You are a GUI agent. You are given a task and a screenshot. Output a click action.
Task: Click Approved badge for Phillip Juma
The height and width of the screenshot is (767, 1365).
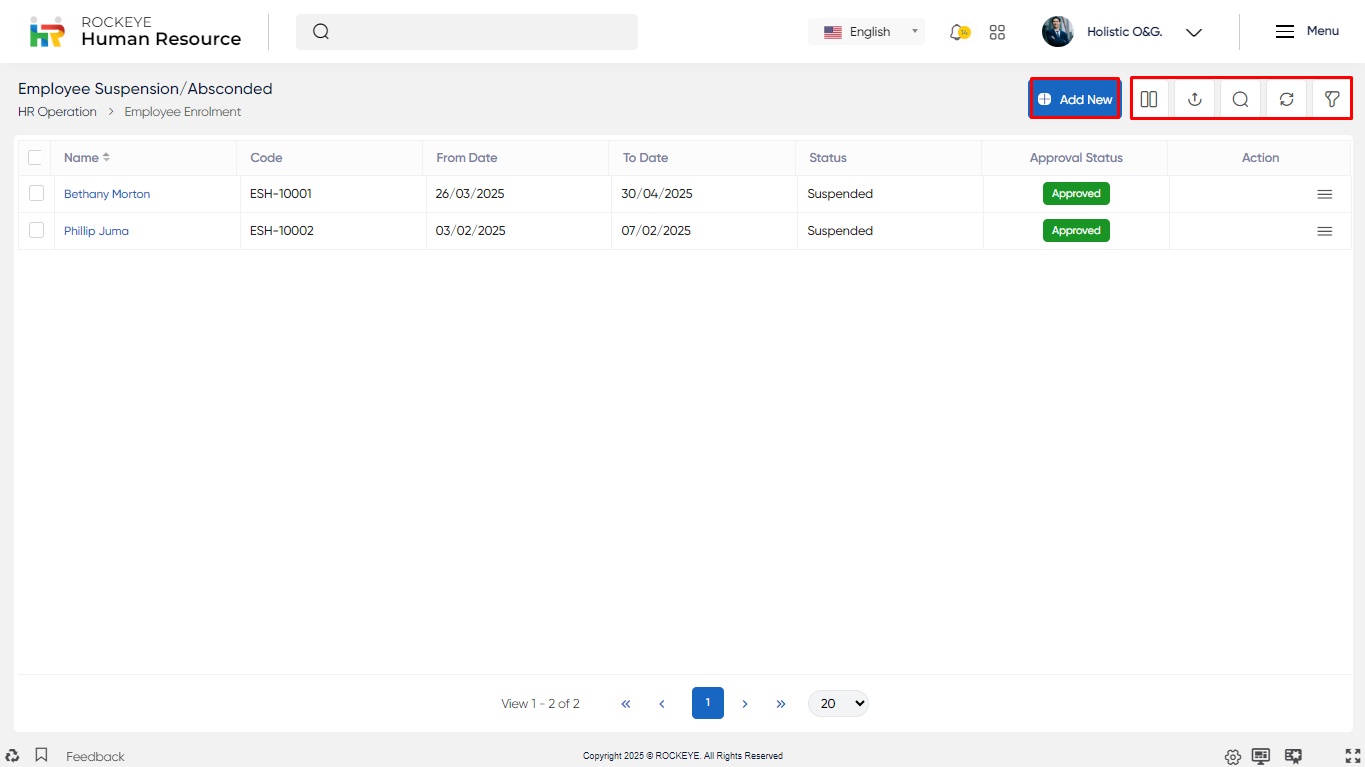coord(1076,231)
